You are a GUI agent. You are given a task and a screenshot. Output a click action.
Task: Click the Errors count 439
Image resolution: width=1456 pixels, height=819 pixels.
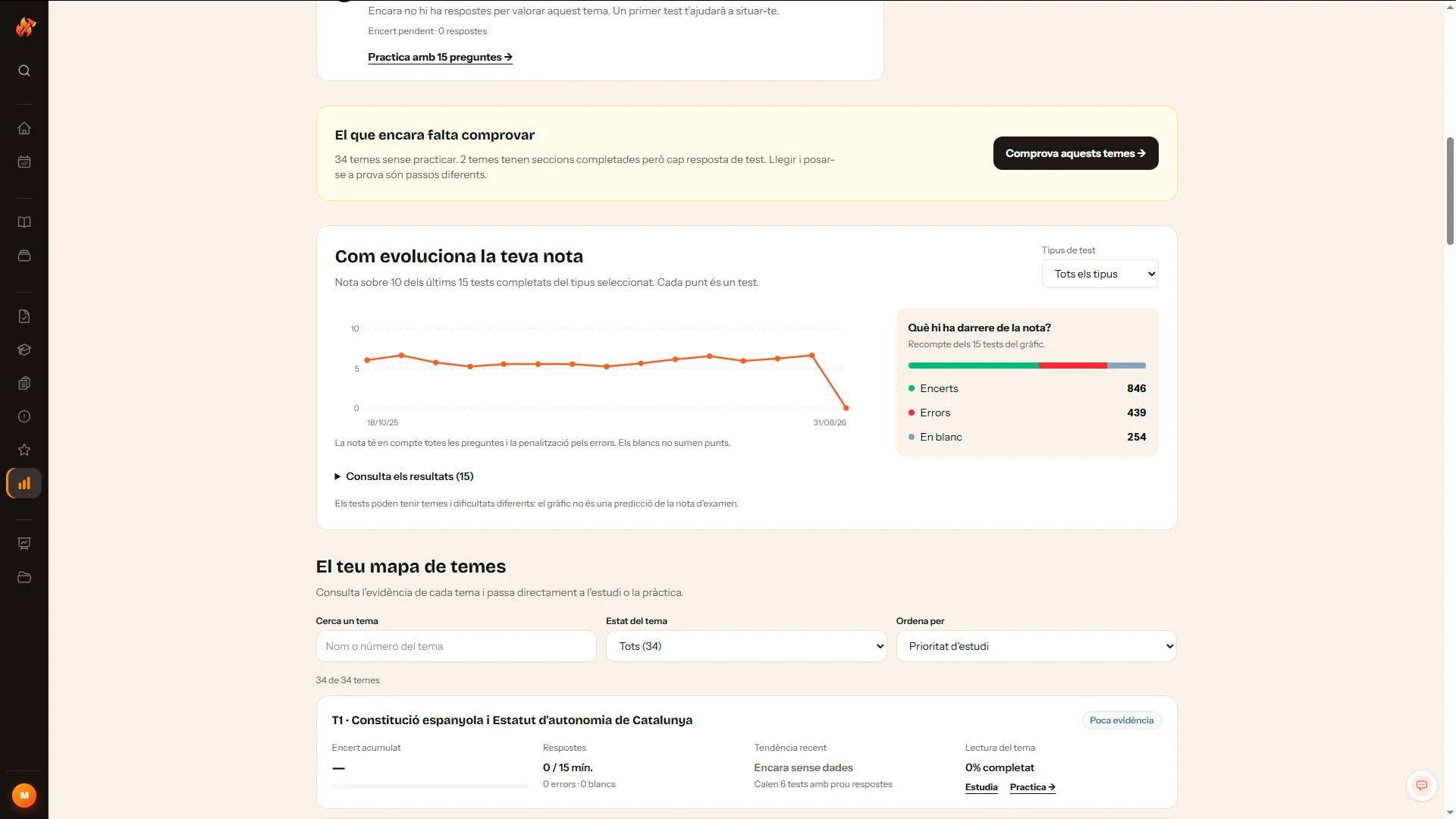1136,413
